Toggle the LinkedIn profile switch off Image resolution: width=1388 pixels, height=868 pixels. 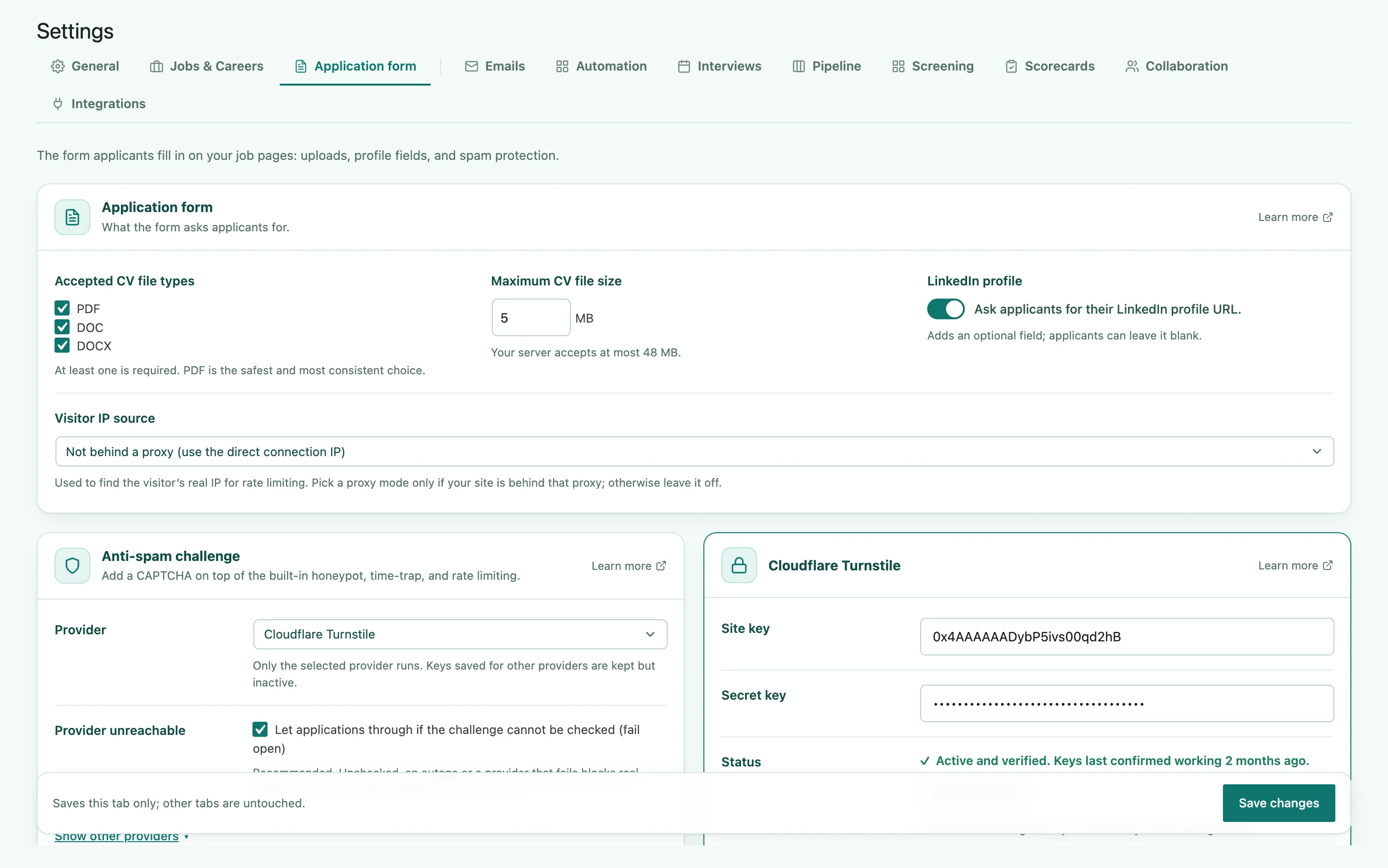pos(946,309)
